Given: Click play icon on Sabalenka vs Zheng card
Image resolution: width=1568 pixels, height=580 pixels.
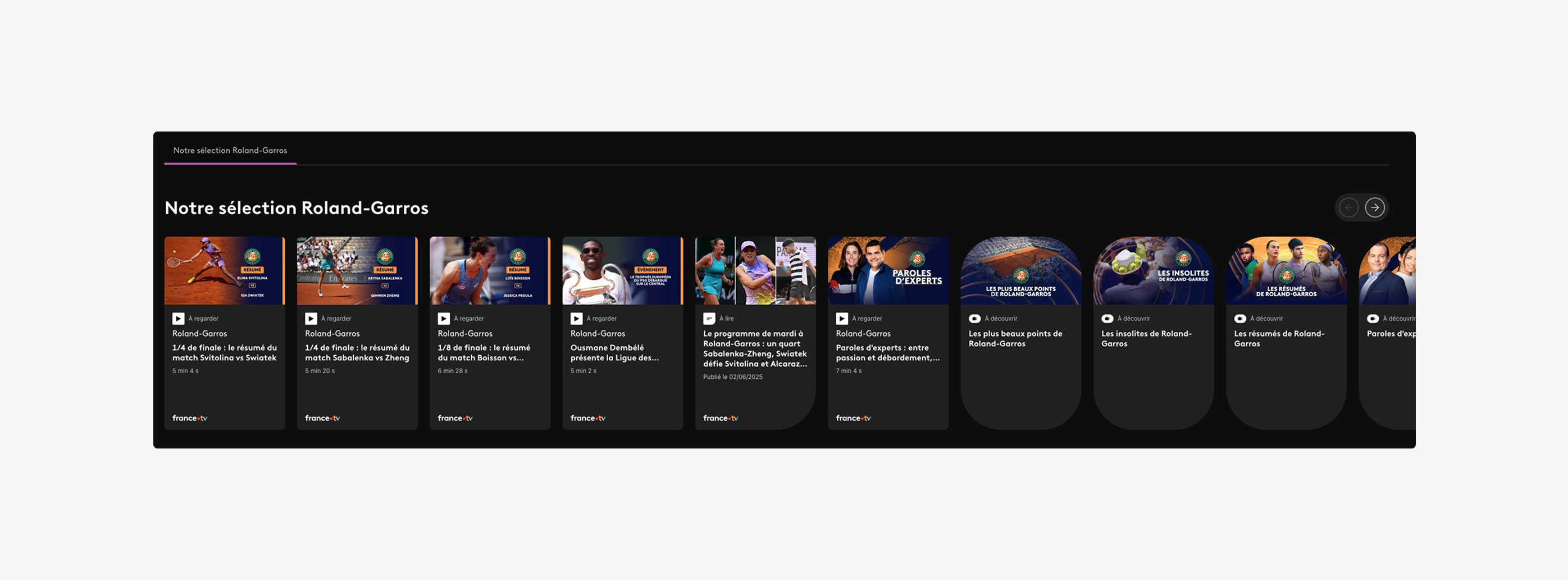Looking at the screenshot, I should point(311,319).
